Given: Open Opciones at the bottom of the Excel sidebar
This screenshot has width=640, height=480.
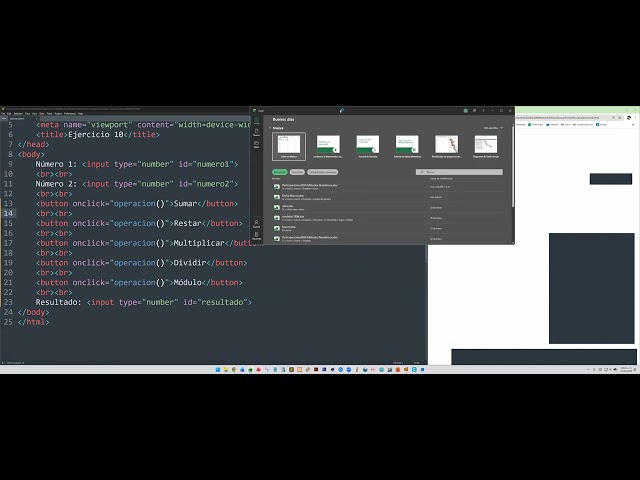Looking at the screenshot, I should (257, 236).
